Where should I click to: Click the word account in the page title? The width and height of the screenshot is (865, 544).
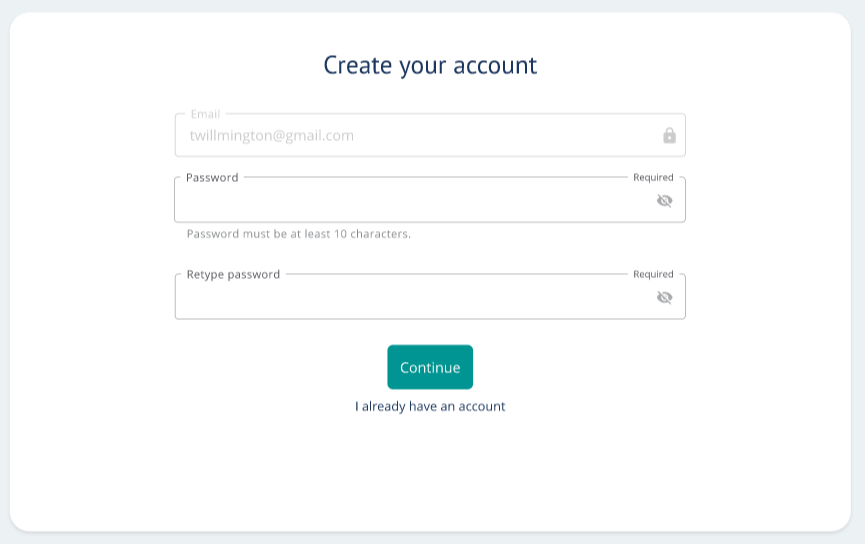click(x=495, y=66)
